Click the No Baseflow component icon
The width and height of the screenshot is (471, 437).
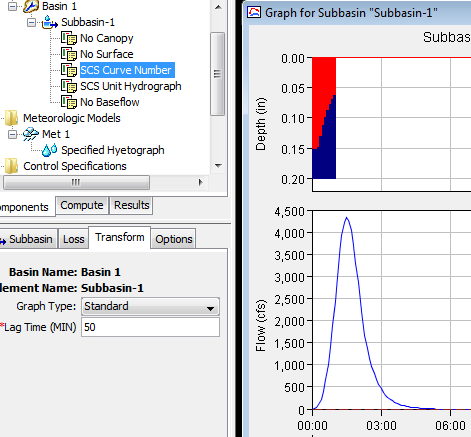69,102
